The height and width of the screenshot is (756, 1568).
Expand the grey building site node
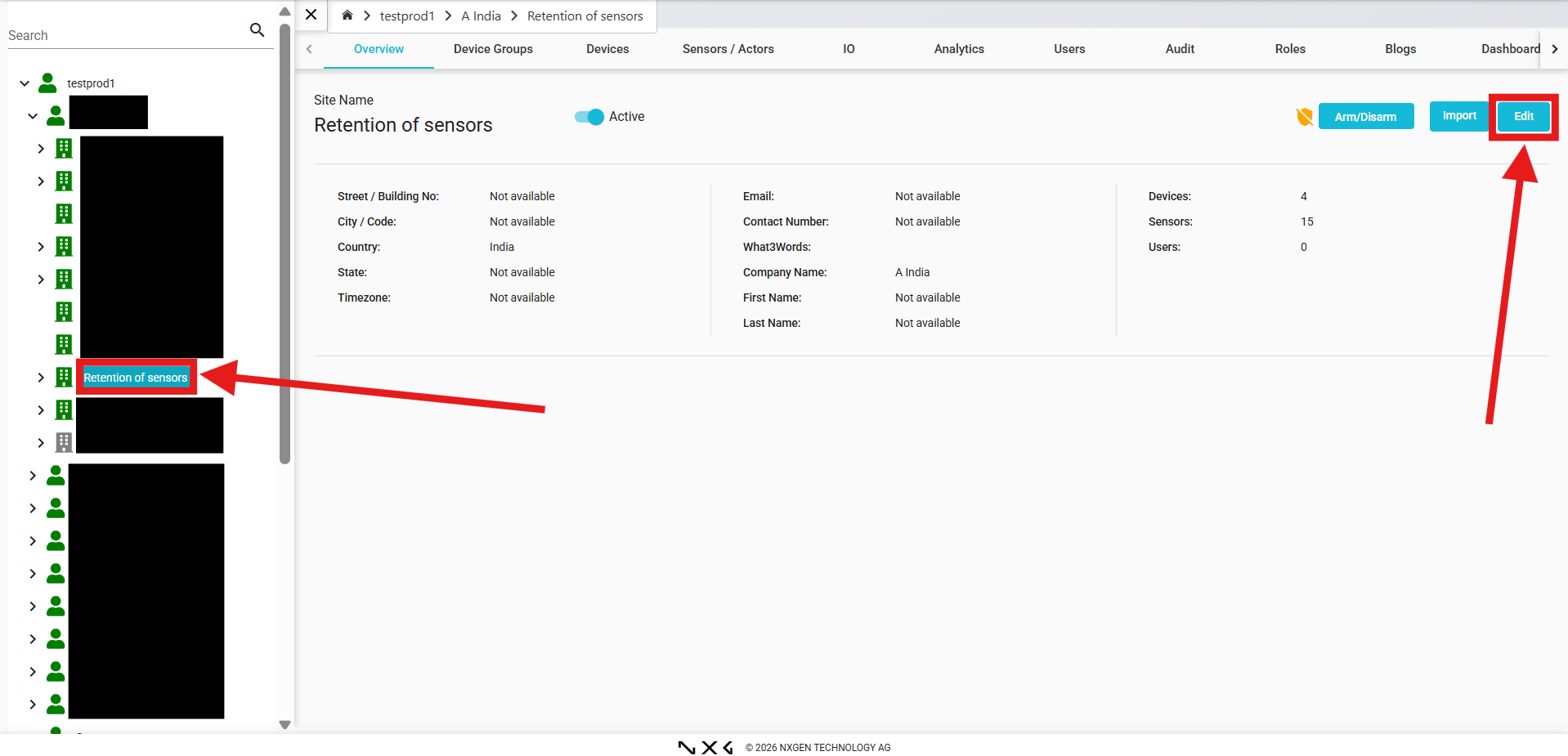tap(41, 443)
